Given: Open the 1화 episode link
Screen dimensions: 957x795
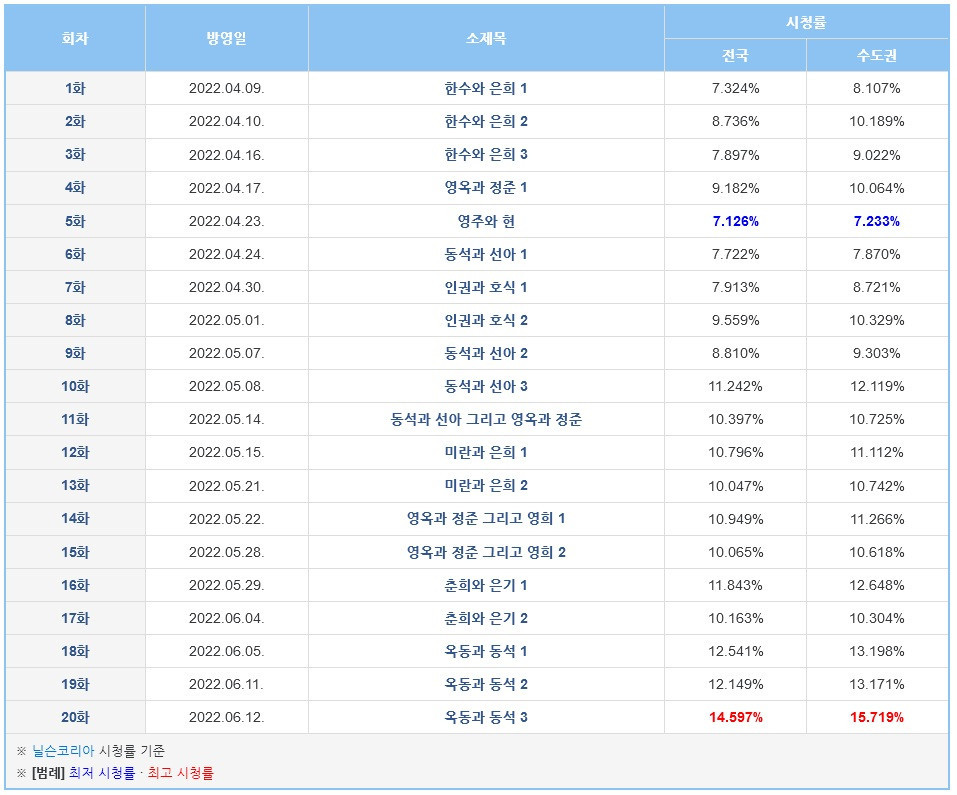Looking at the screenshot, I should point(75,88).
